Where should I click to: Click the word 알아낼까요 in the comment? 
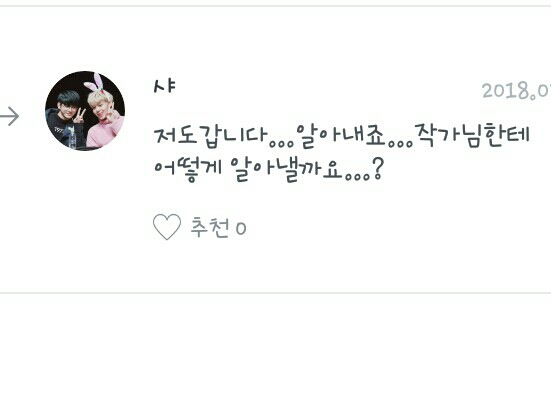pos(286,170)
